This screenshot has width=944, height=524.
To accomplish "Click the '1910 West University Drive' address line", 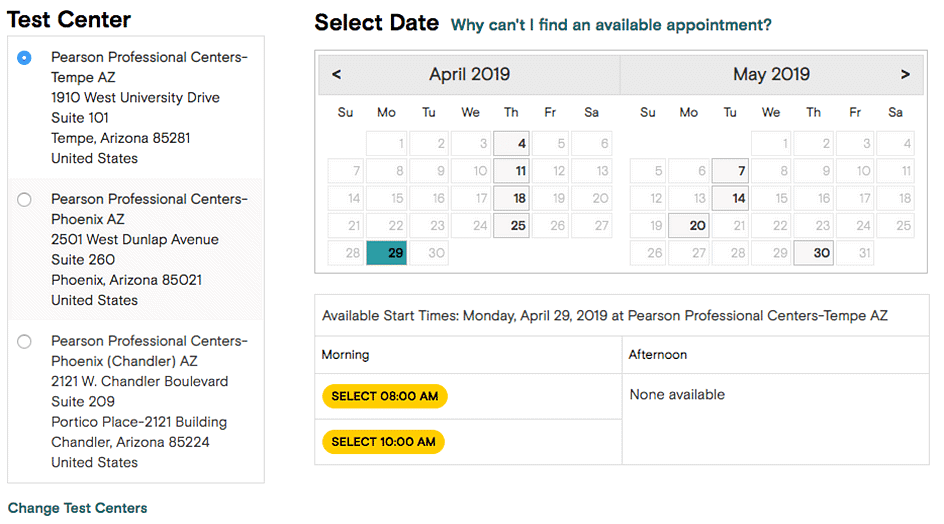I will pyautogui.click(x=135, y=98).
